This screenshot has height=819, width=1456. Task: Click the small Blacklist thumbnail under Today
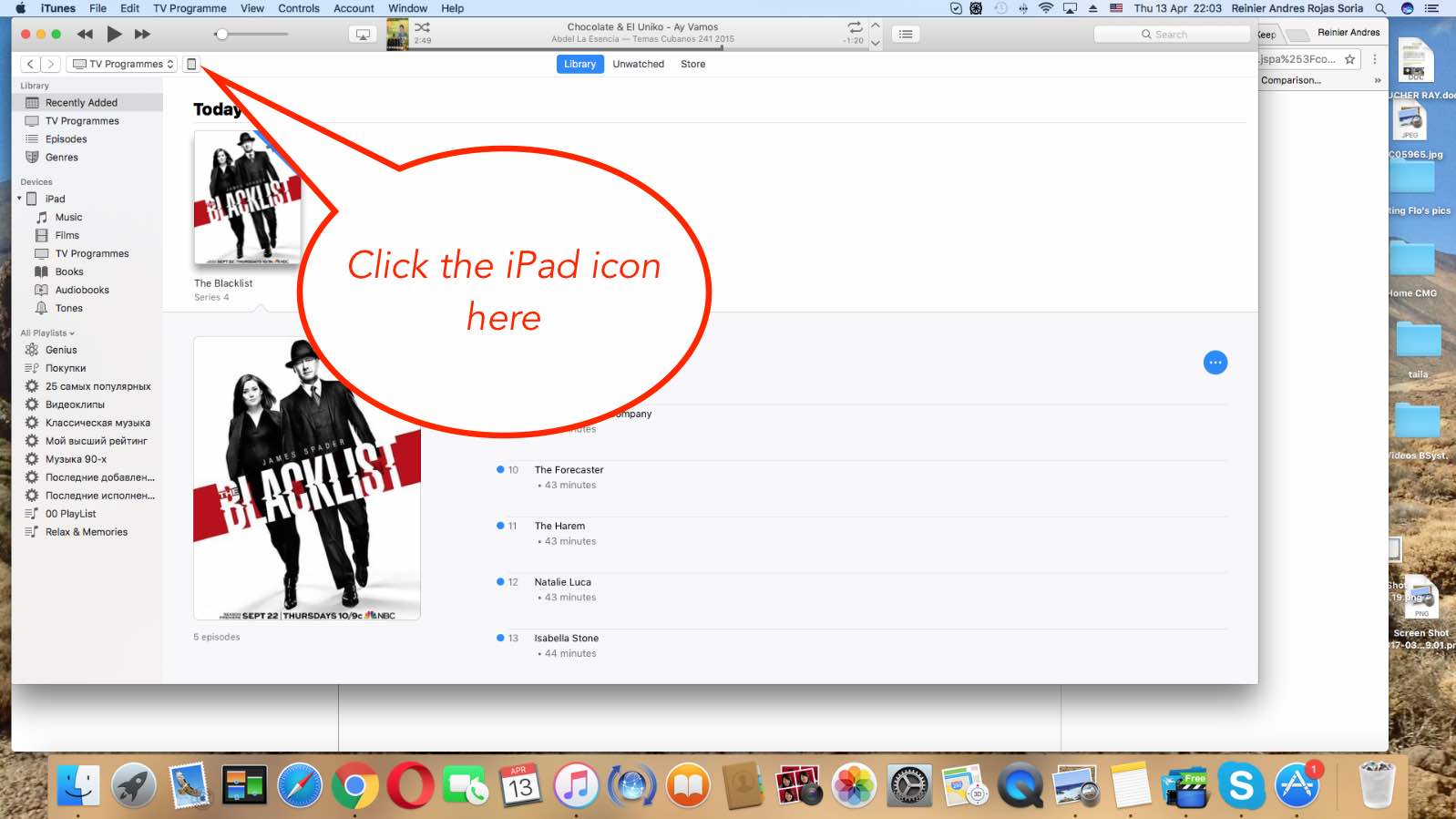[247, 199]
